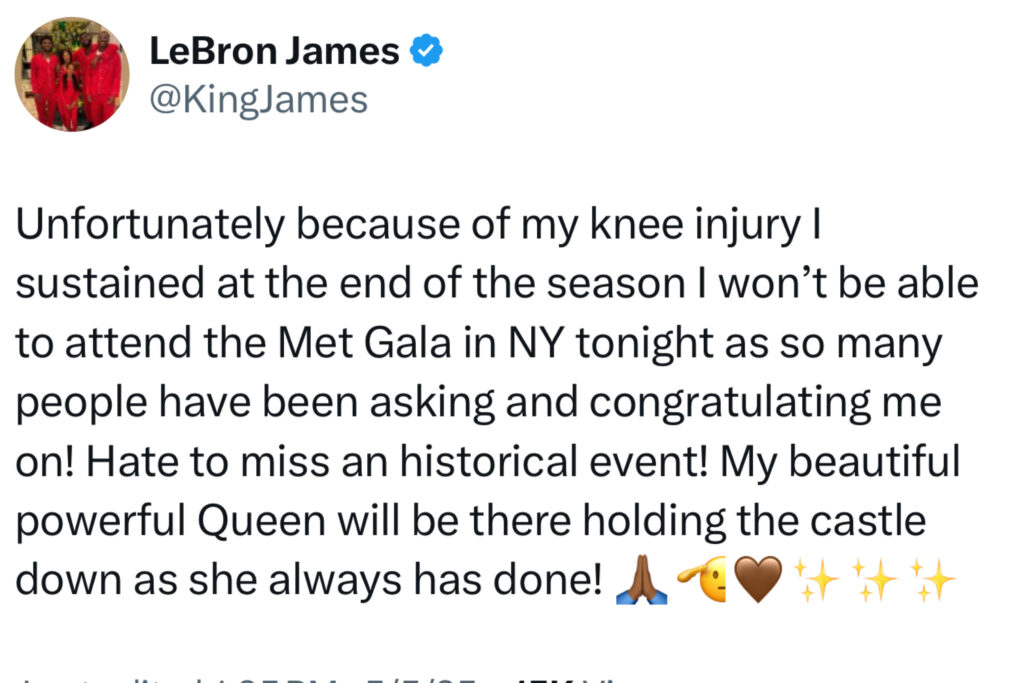
Task: Open LeBron James's profile picture
Action: coord(72,74)
